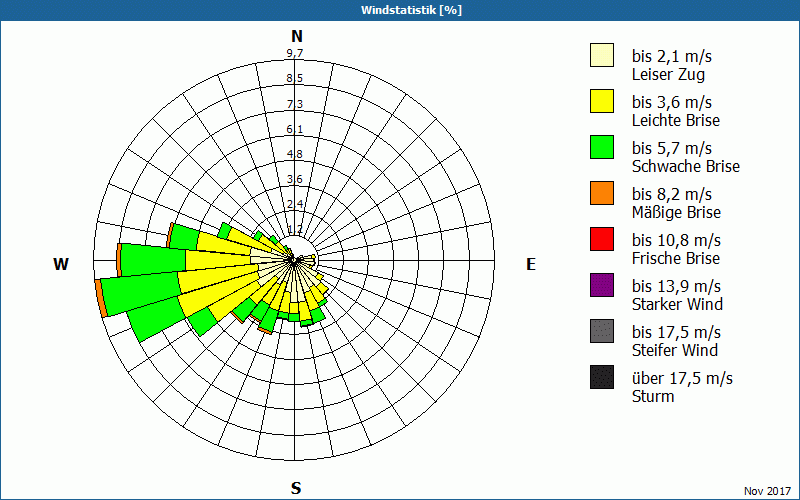Image resolution: width=800 pixels, height=500 pixels.
Task: Click the 'Sturm' legend label
Action: click(653, 396)
